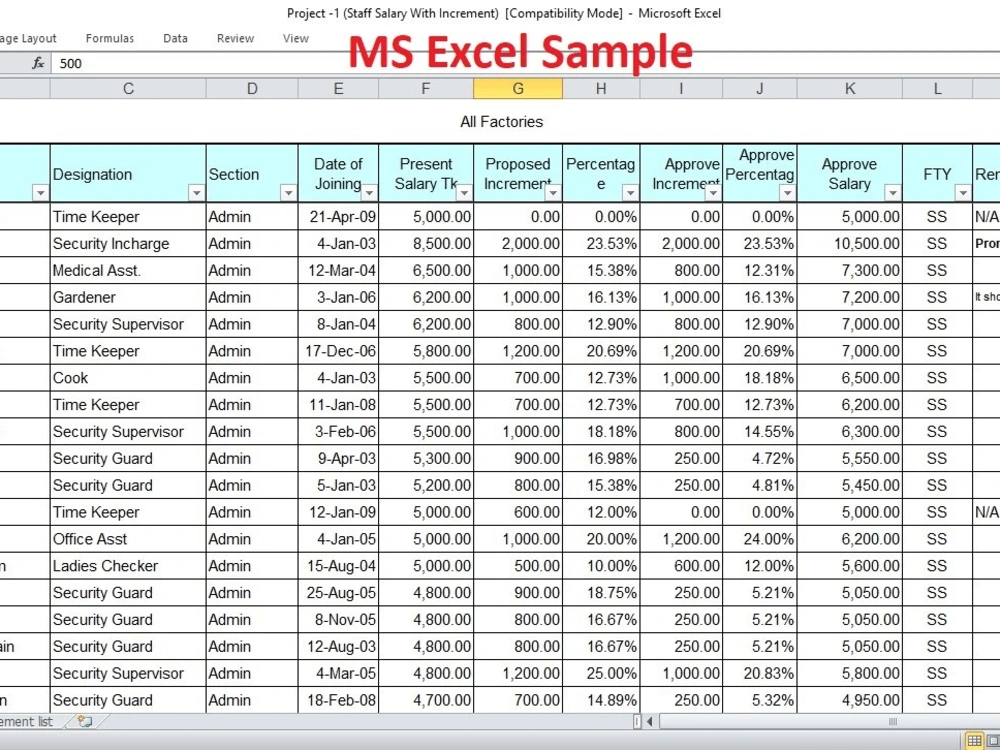
Task: Switch to Normal view in the status bar
Action: 974,740
